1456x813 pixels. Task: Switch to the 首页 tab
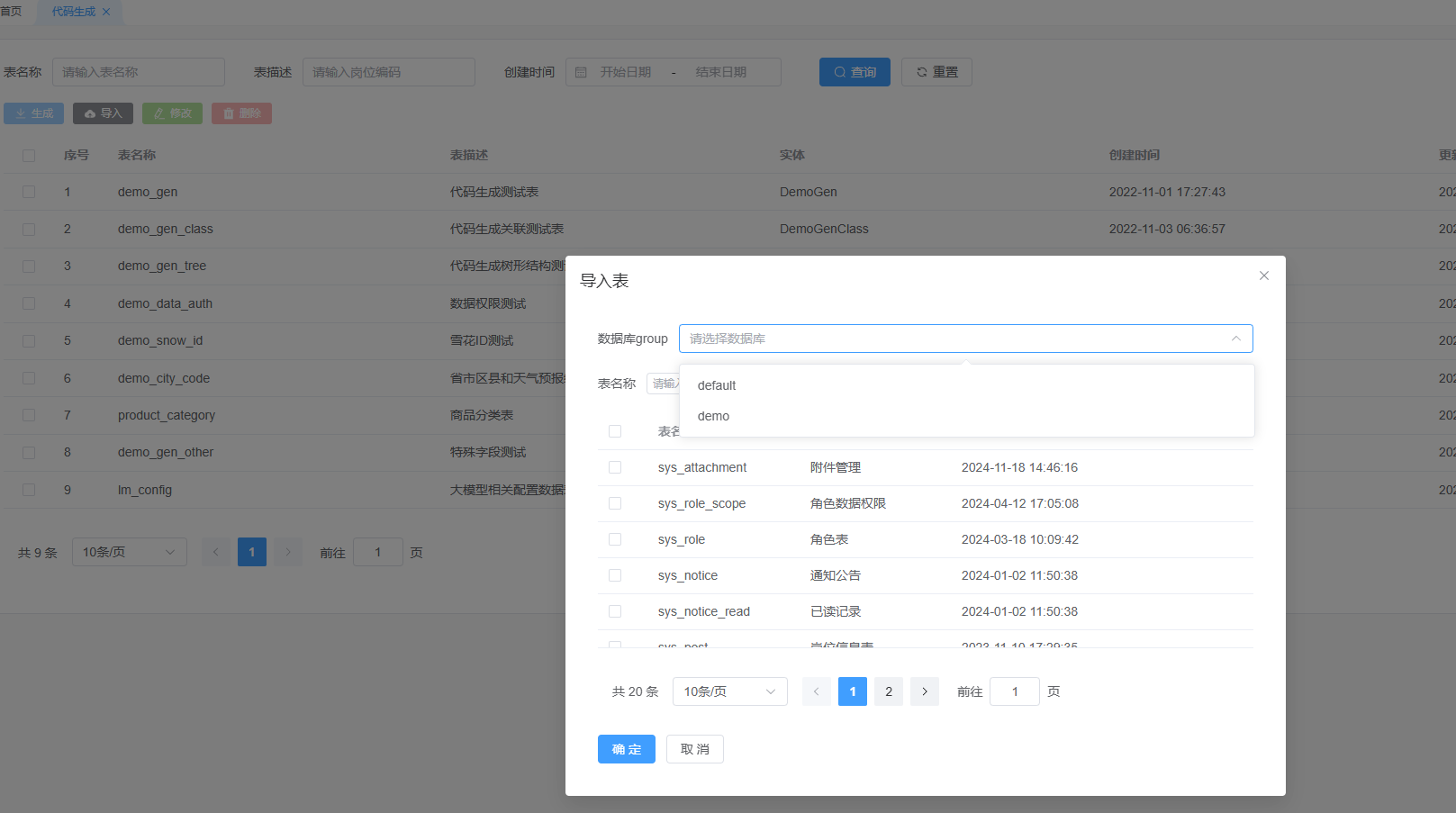pyautogui.click(x=12, y=12)
